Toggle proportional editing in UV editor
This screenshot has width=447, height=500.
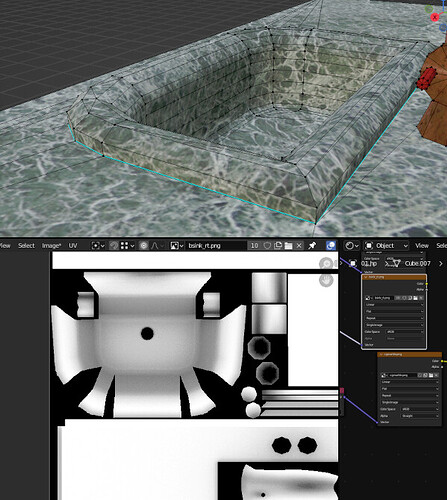(x=144, y=246)
